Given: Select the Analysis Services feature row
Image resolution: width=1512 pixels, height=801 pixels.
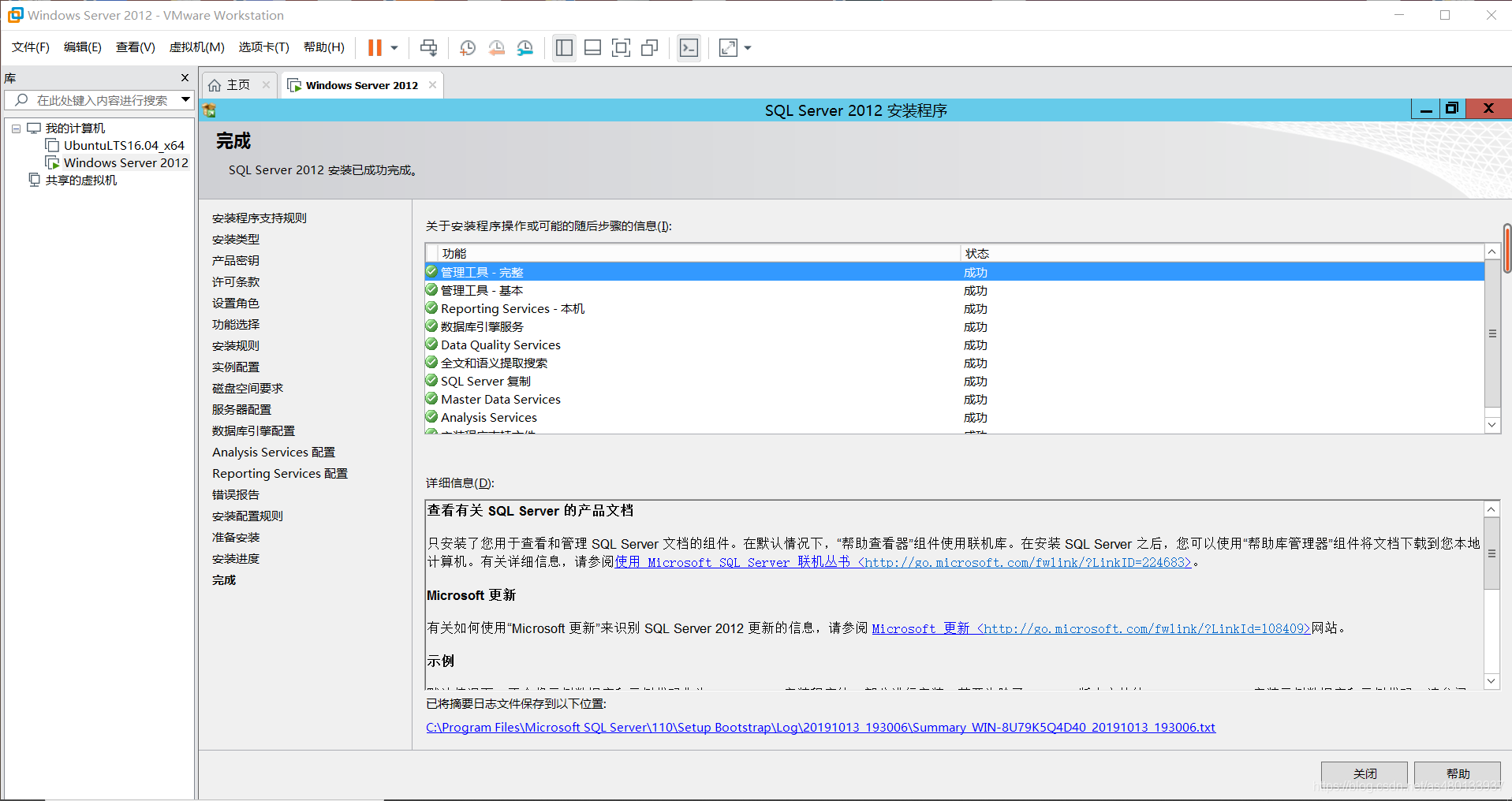Looking at the screenshot, I should 954,417.
